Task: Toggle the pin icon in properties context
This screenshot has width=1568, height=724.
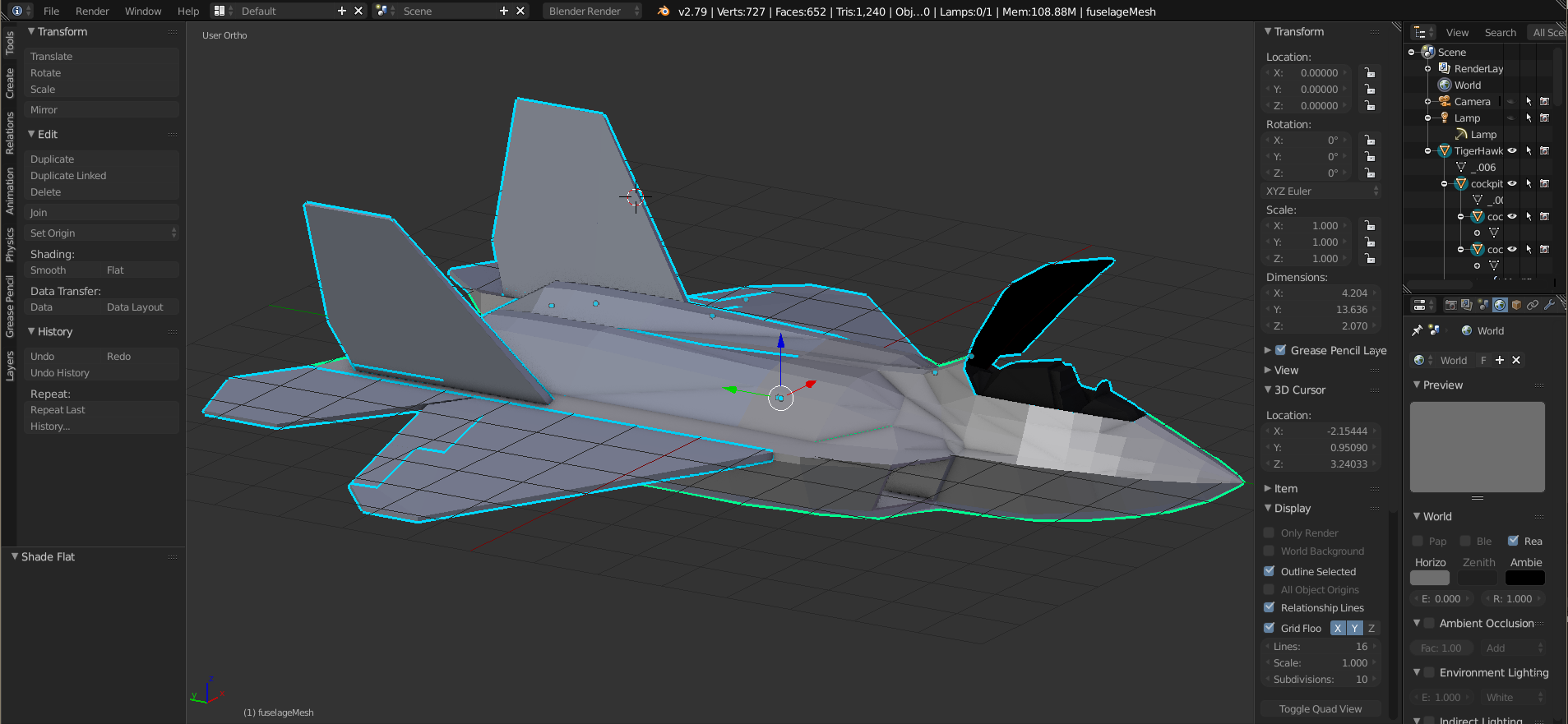Action: [x=1417, y=330]
